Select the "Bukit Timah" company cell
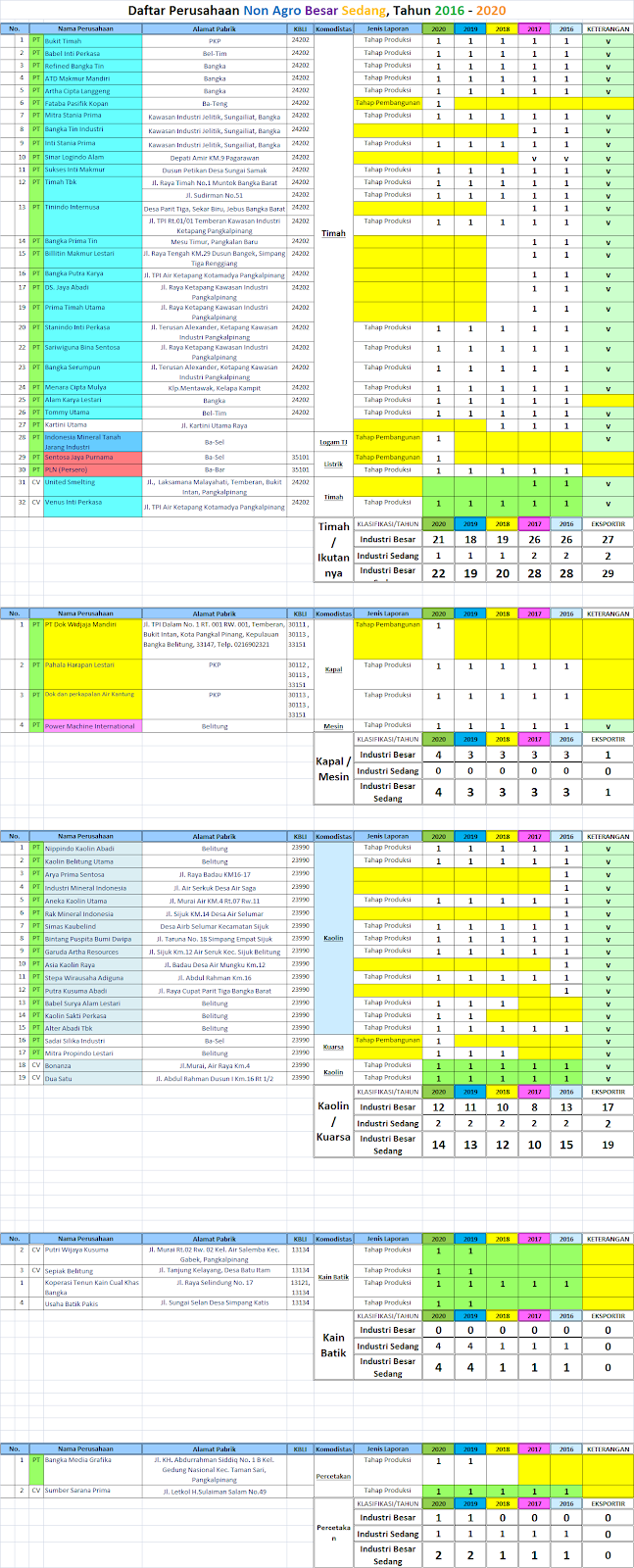Viewport: 634px width, 1568px height. coord(92,41)
